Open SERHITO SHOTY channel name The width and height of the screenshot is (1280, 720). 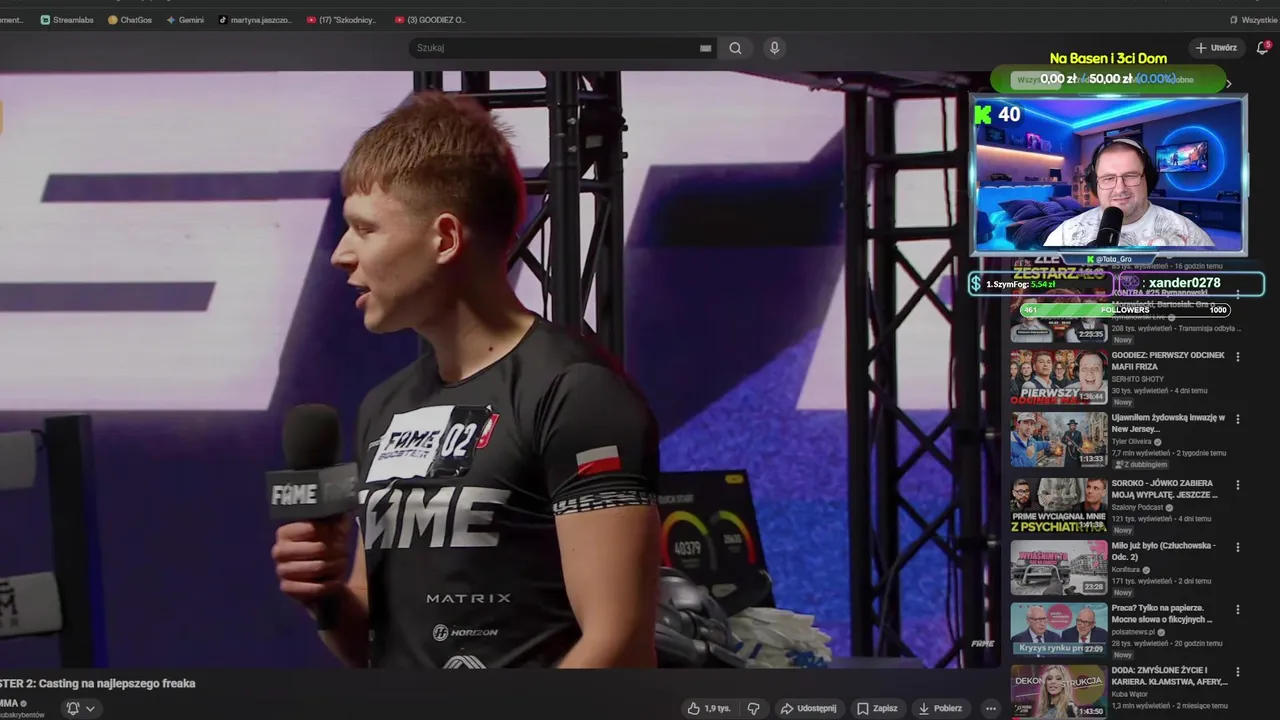(x=1138, y=379)
